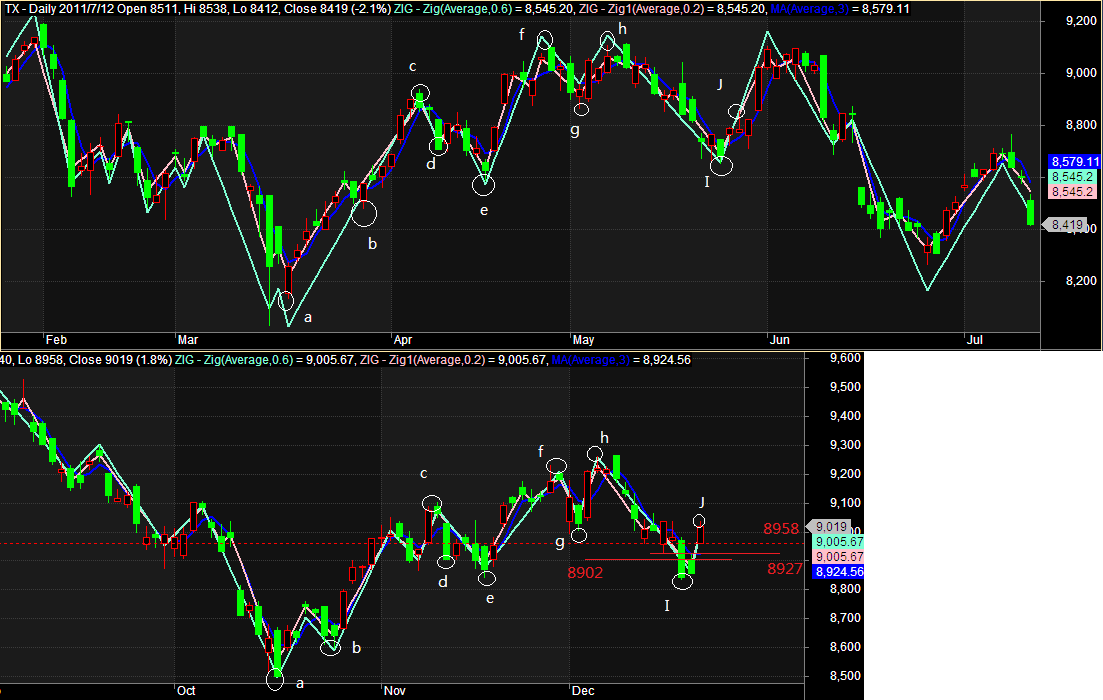
Task: Click 8,800 on the Feb–Jul chart price axis
Action: pyautogui.click(x=1081, y=125)
